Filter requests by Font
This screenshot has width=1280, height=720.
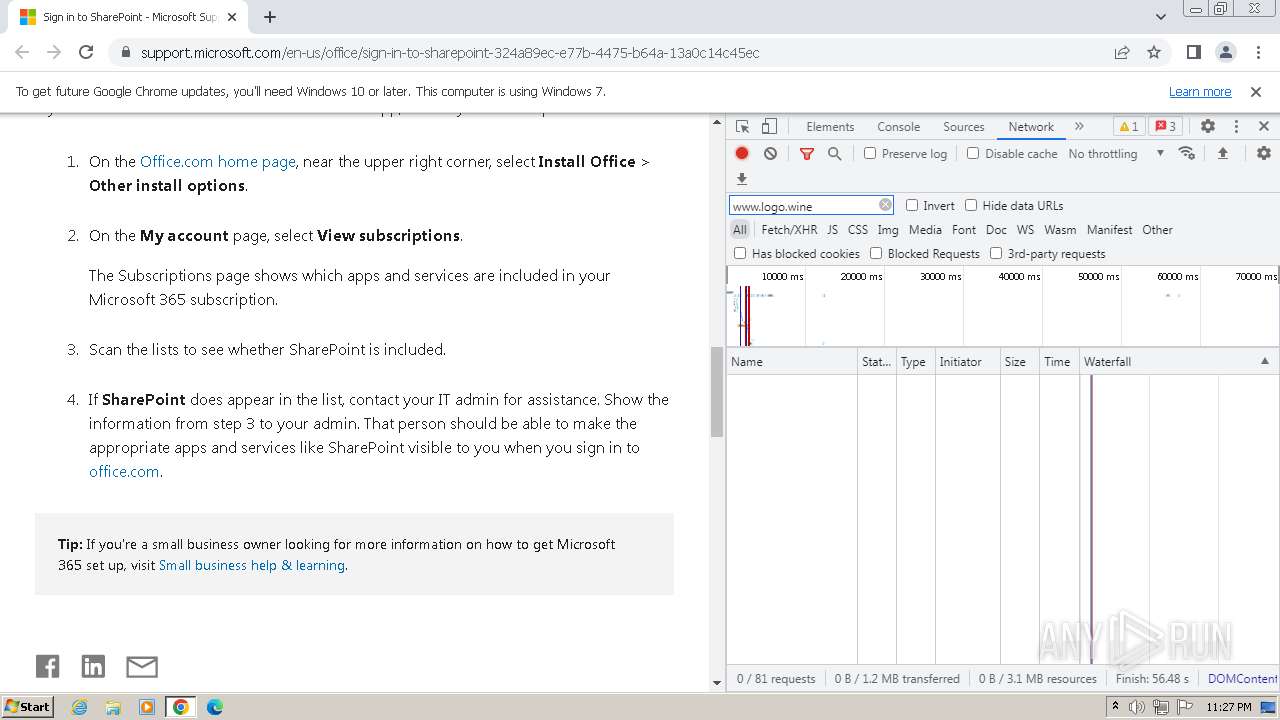964,229
